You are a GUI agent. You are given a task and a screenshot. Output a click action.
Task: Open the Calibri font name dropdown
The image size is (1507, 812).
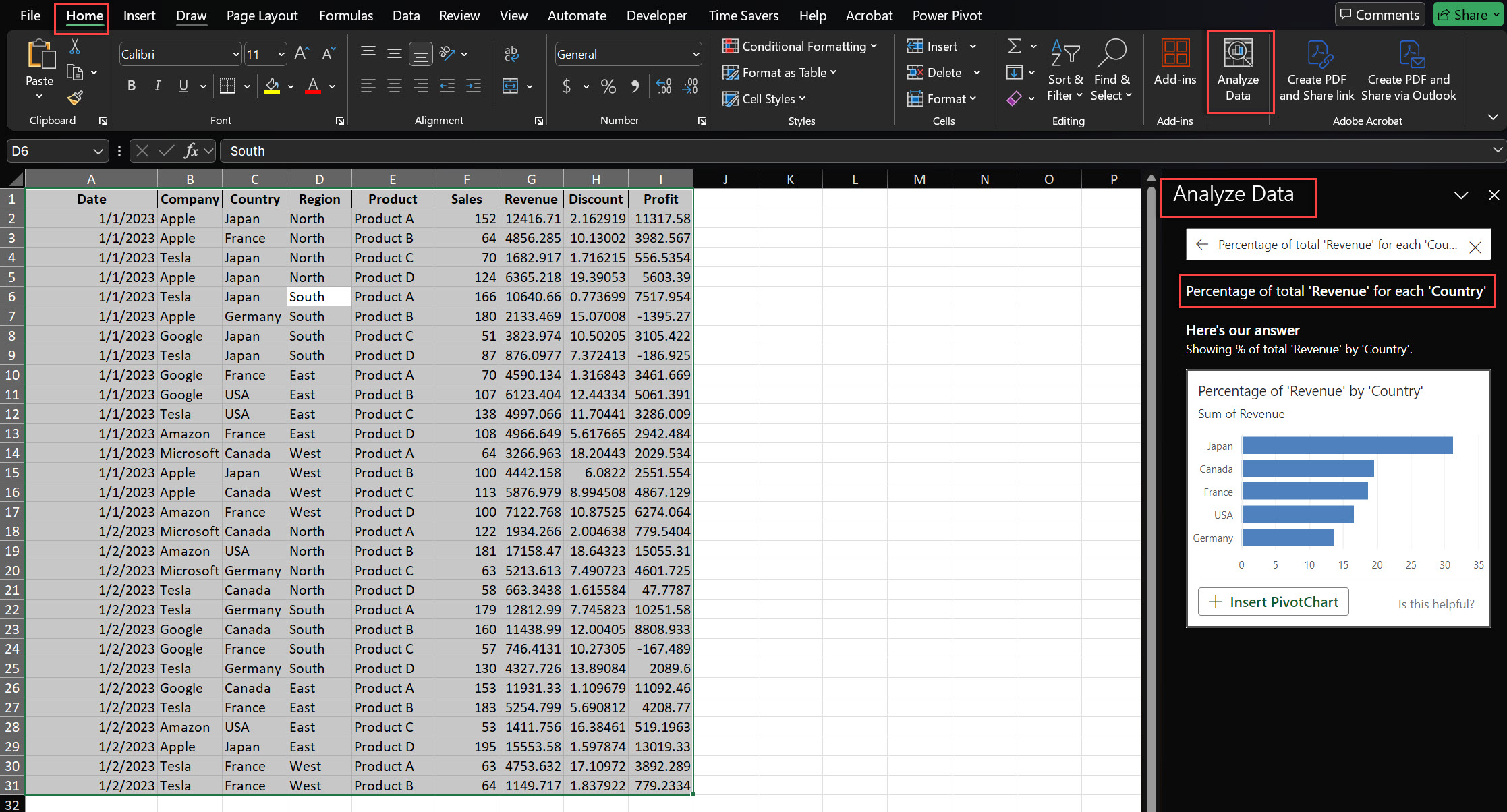pyautogui.click(x=235, y=54)
